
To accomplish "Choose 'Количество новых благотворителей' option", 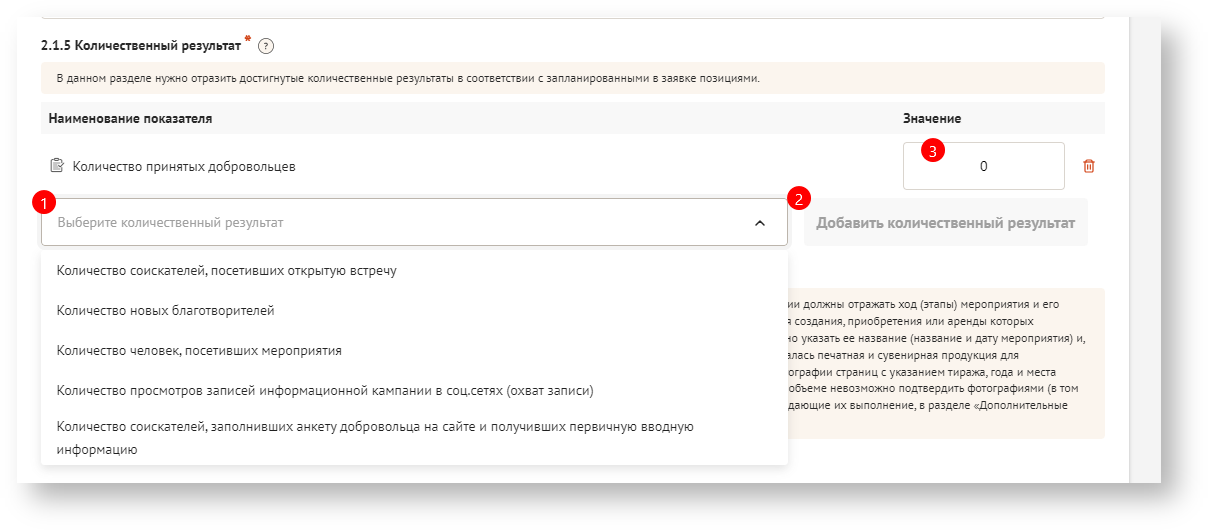I will tap(166, 311).
